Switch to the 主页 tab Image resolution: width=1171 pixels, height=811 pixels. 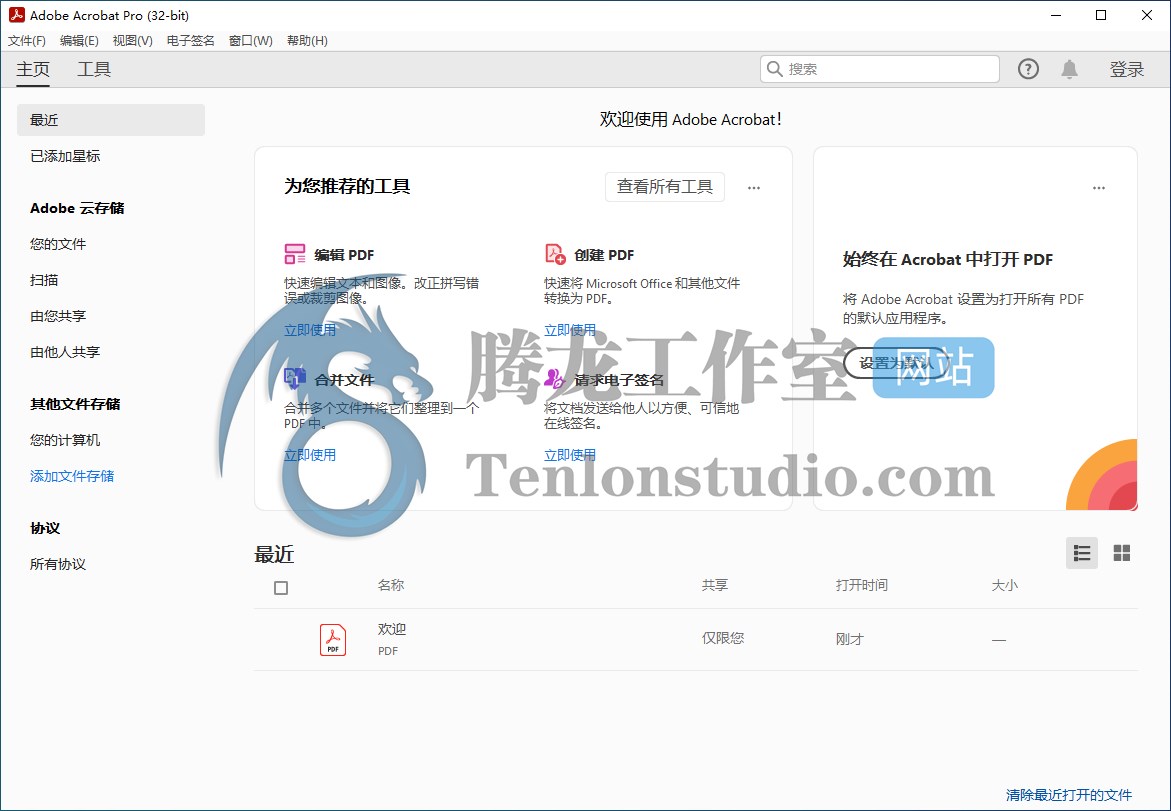click(x=33, y=69)
